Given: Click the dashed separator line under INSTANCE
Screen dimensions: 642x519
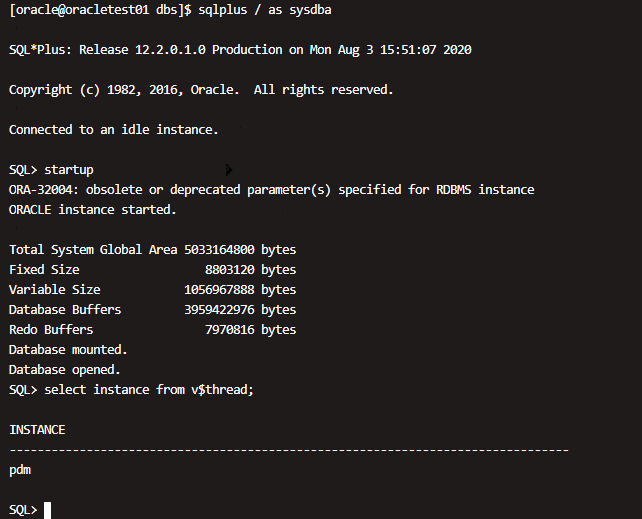Looking at the screenshot, I should pos(289,450).
